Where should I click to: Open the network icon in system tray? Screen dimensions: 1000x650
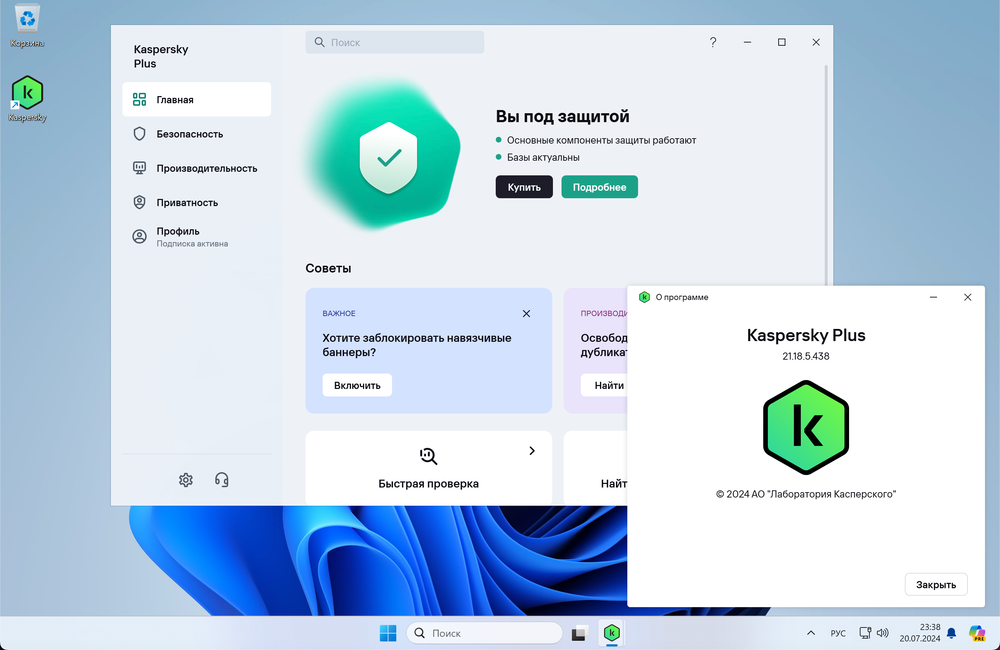click(865, 633)
